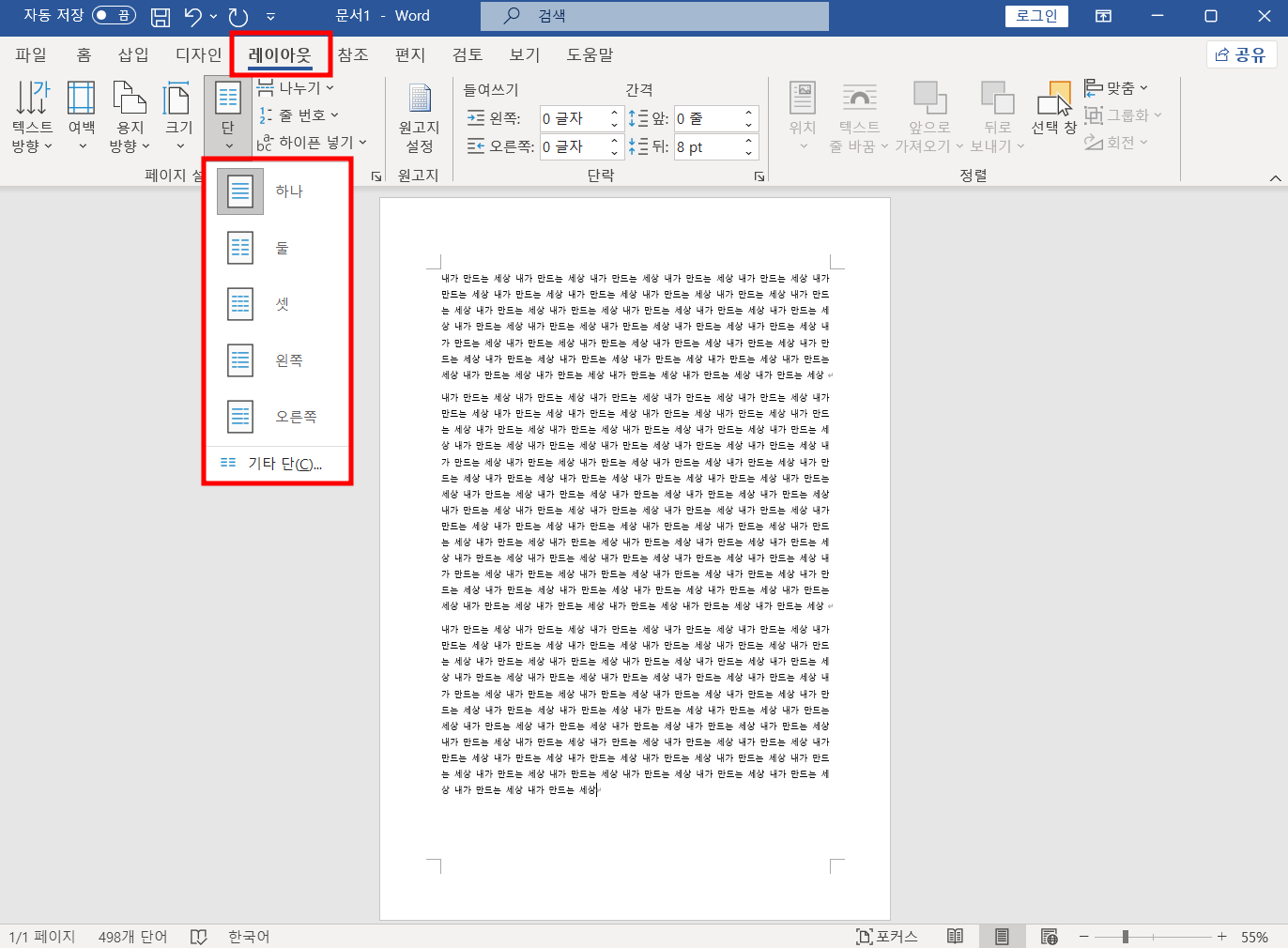The image size is (1288, 948).
Task: Open the 용지 방향 orientation icon
Action: 130,116
